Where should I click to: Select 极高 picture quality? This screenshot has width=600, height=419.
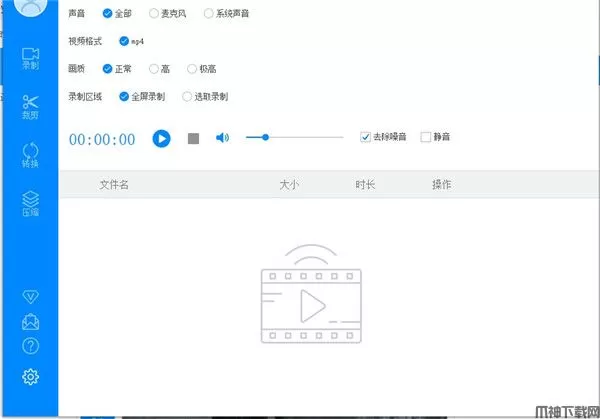(202, 69)
